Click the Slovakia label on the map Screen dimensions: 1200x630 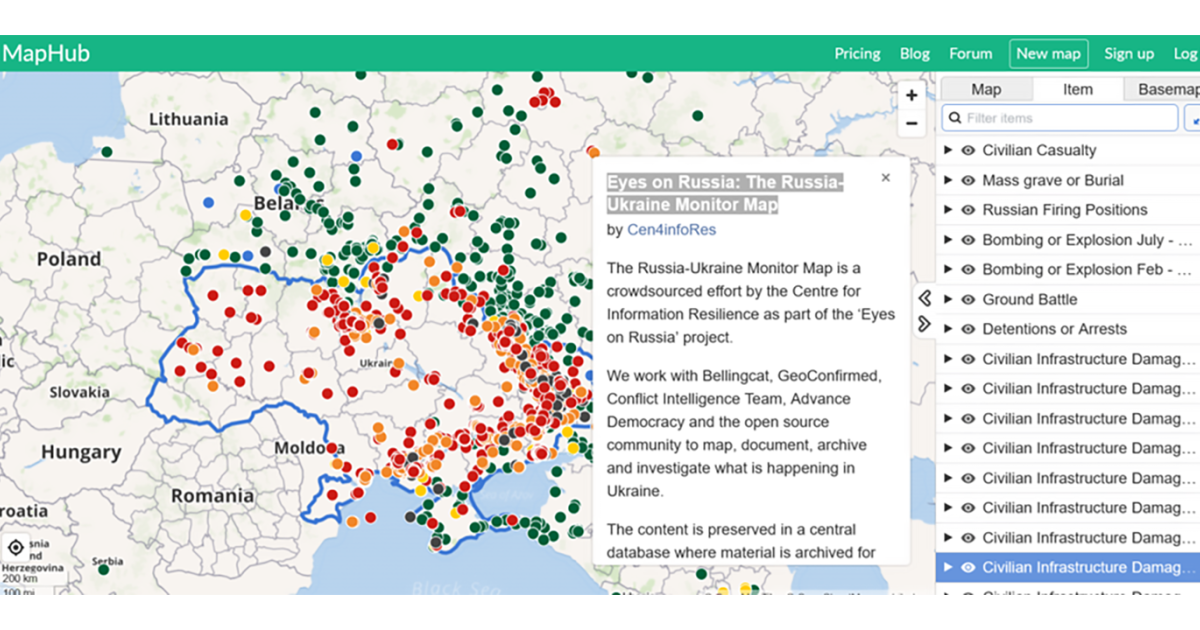pyautogui.click(x=80, y=392)
